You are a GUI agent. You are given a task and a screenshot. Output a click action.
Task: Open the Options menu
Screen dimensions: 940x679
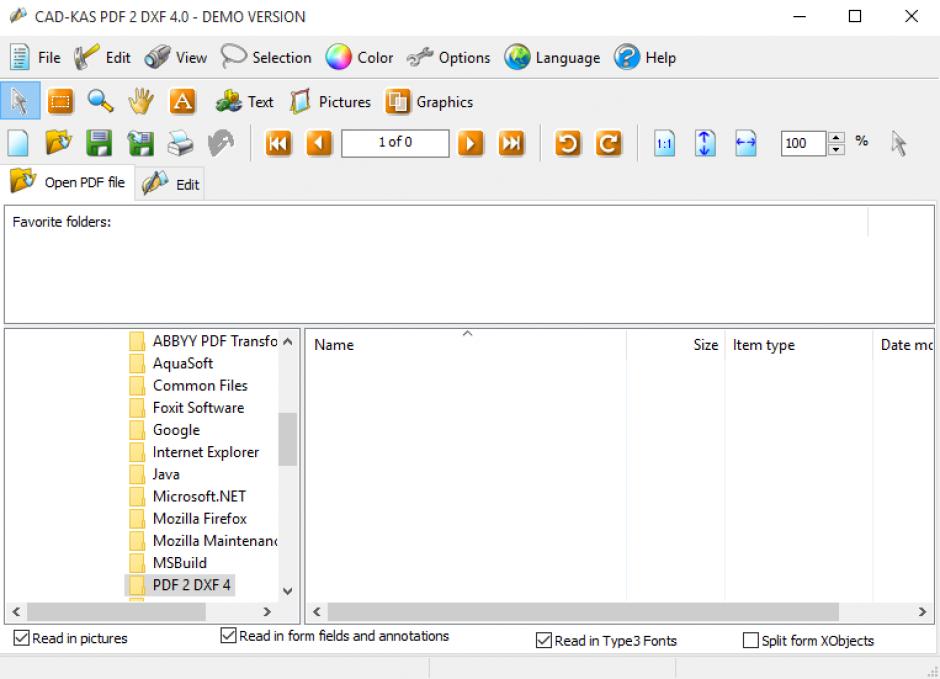[x=448, y=58]
